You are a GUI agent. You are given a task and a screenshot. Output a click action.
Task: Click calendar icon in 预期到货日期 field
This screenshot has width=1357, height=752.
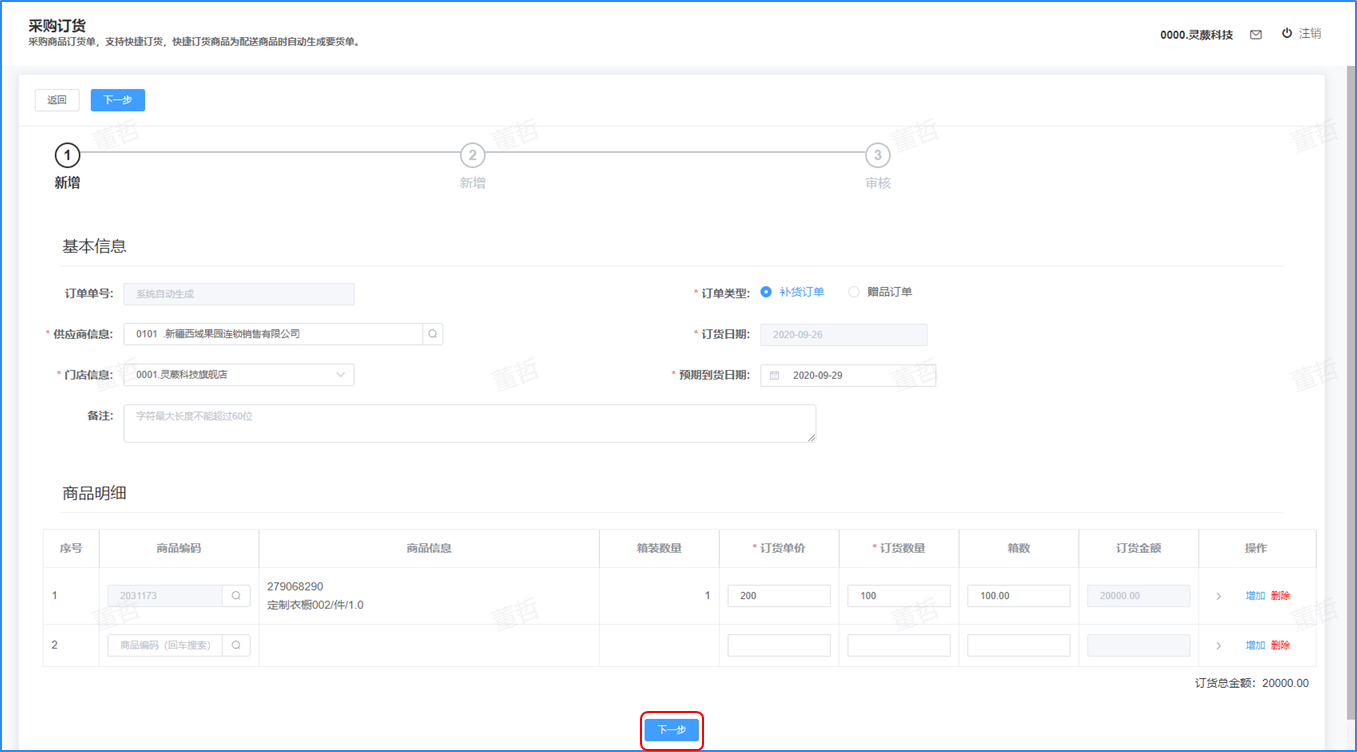tap(774, 375)
